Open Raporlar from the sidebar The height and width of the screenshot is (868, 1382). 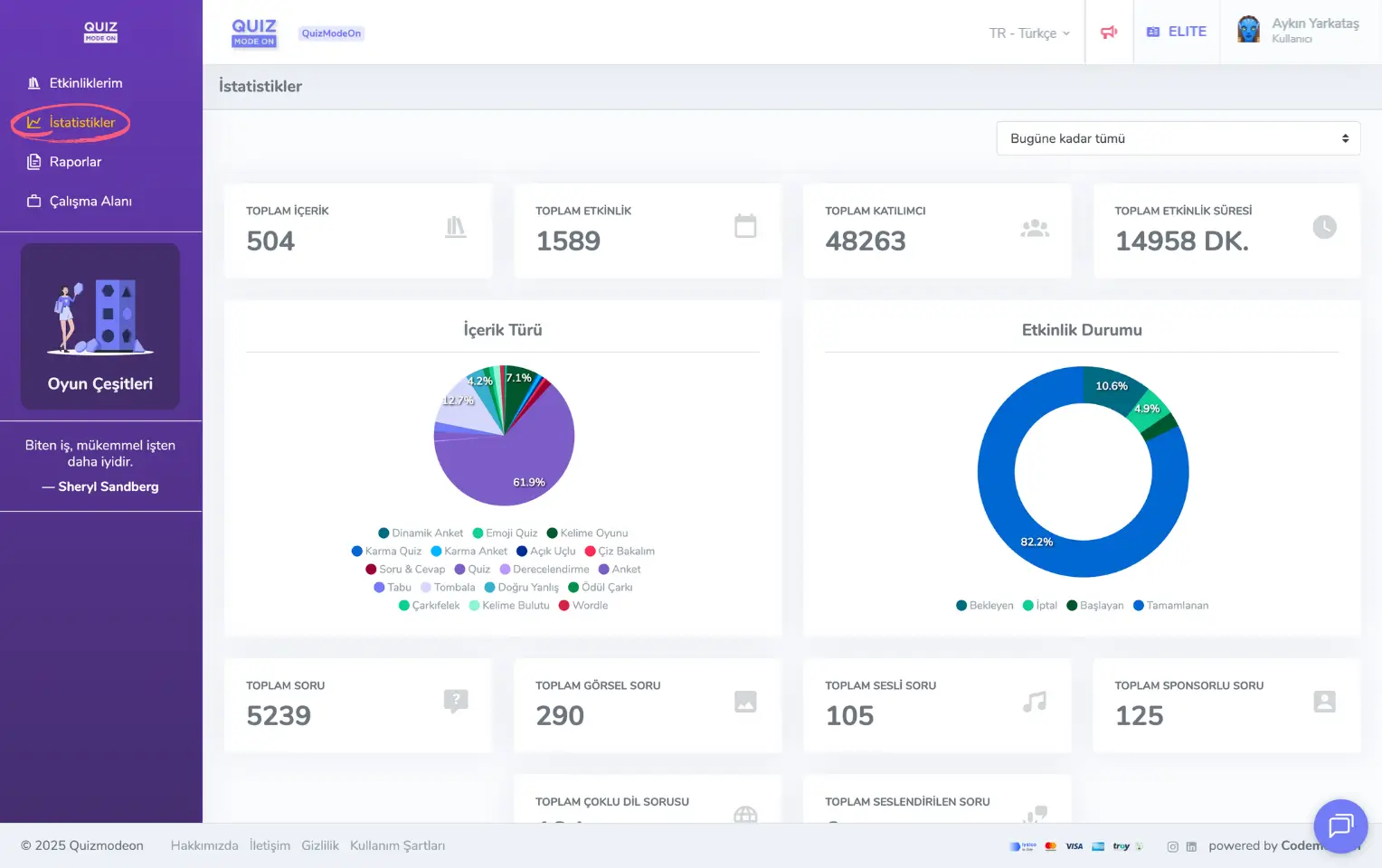pos(77,161)
